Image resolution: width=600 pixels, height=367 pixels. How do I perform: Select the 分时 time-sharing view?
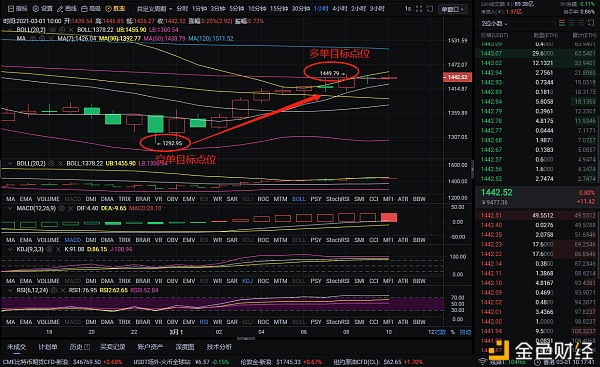182,8
